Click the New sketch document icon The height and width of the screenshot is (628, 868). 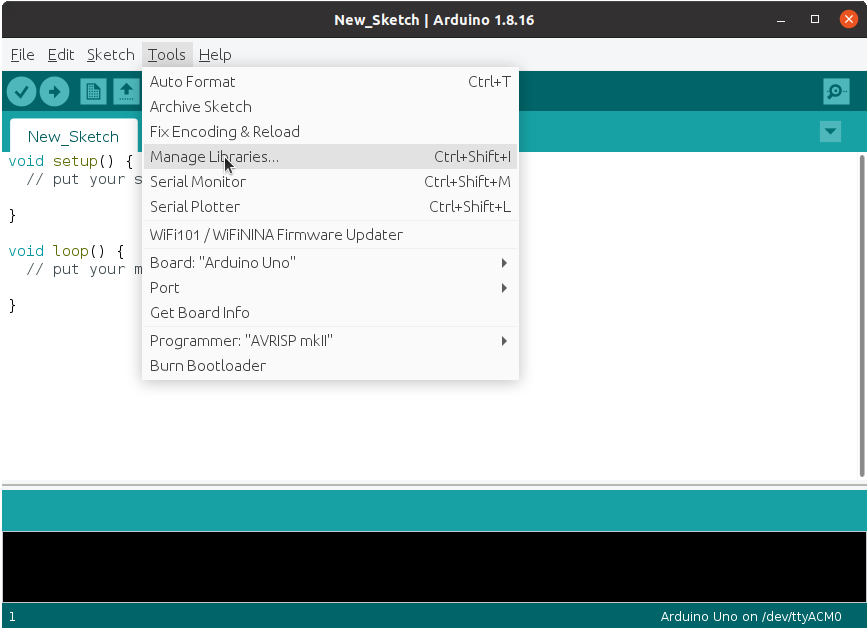93,91
